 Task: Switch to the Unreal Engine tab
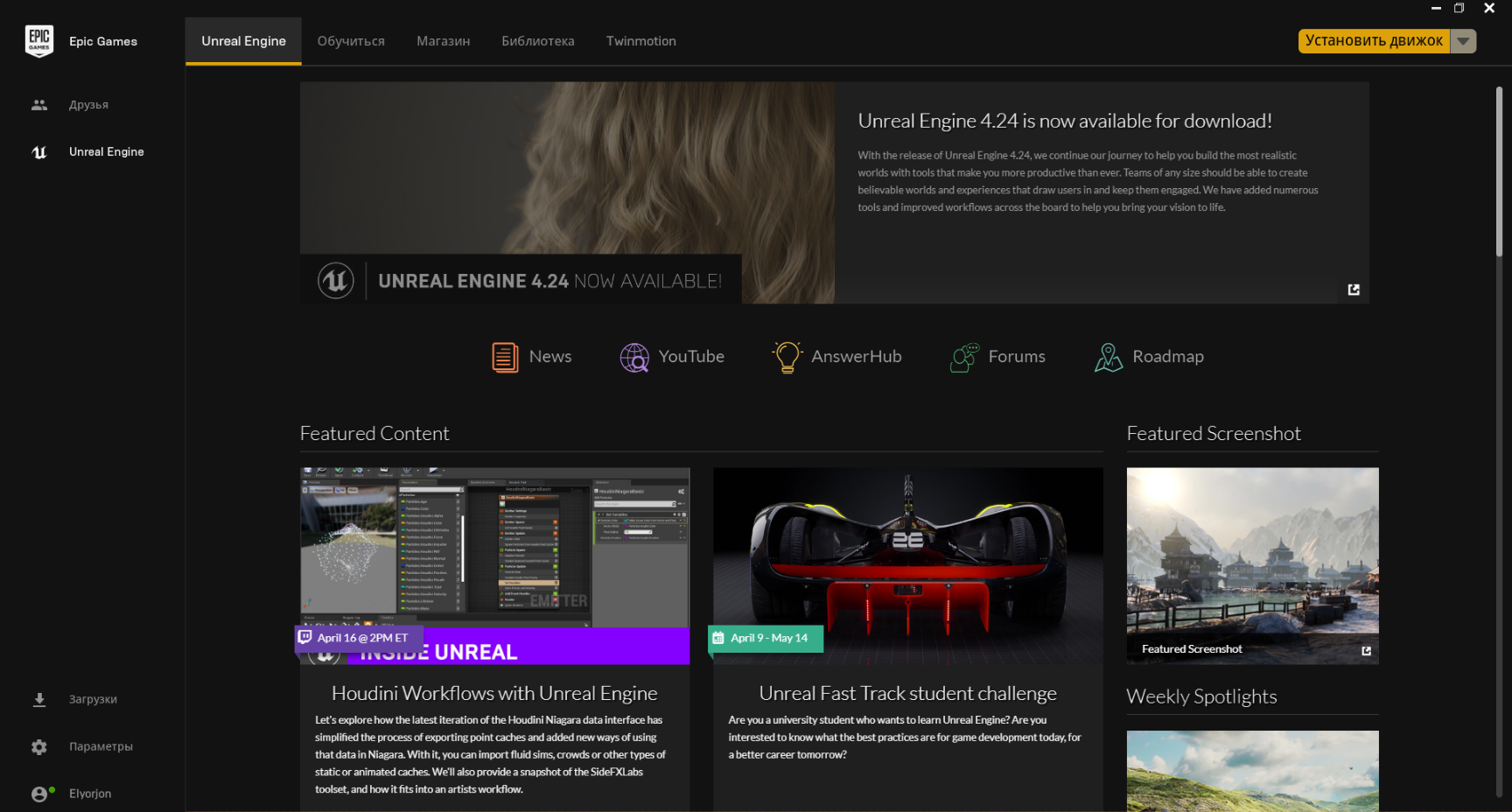[243, 41]
